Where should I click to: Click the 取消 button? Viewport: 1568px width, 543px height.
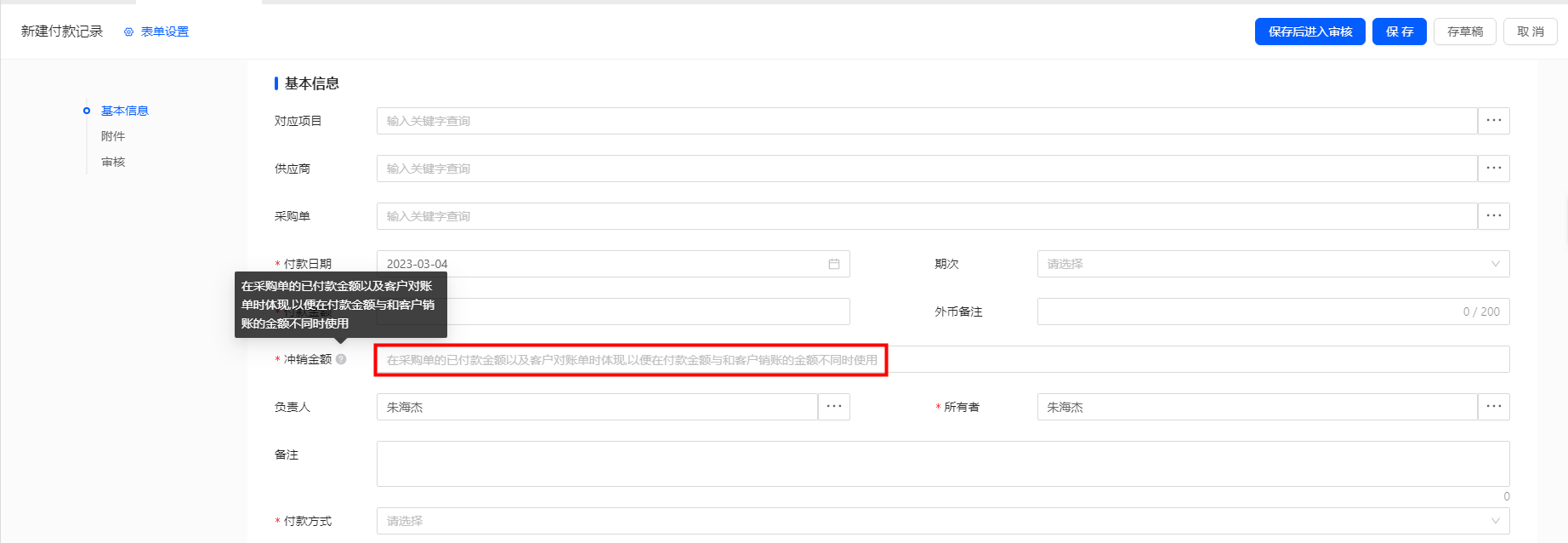pyautogui.click(x=1531, y=31)
